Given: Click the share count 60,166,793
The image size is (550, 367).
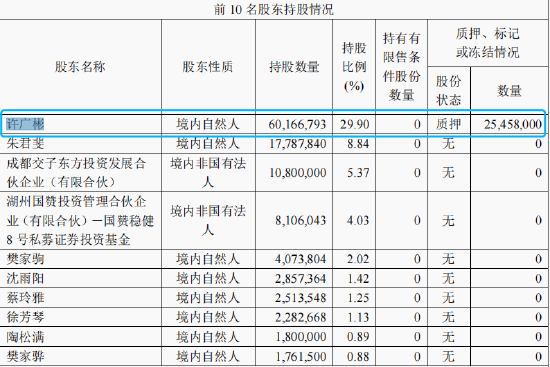Looking at the screenshot, I should 297,125.
